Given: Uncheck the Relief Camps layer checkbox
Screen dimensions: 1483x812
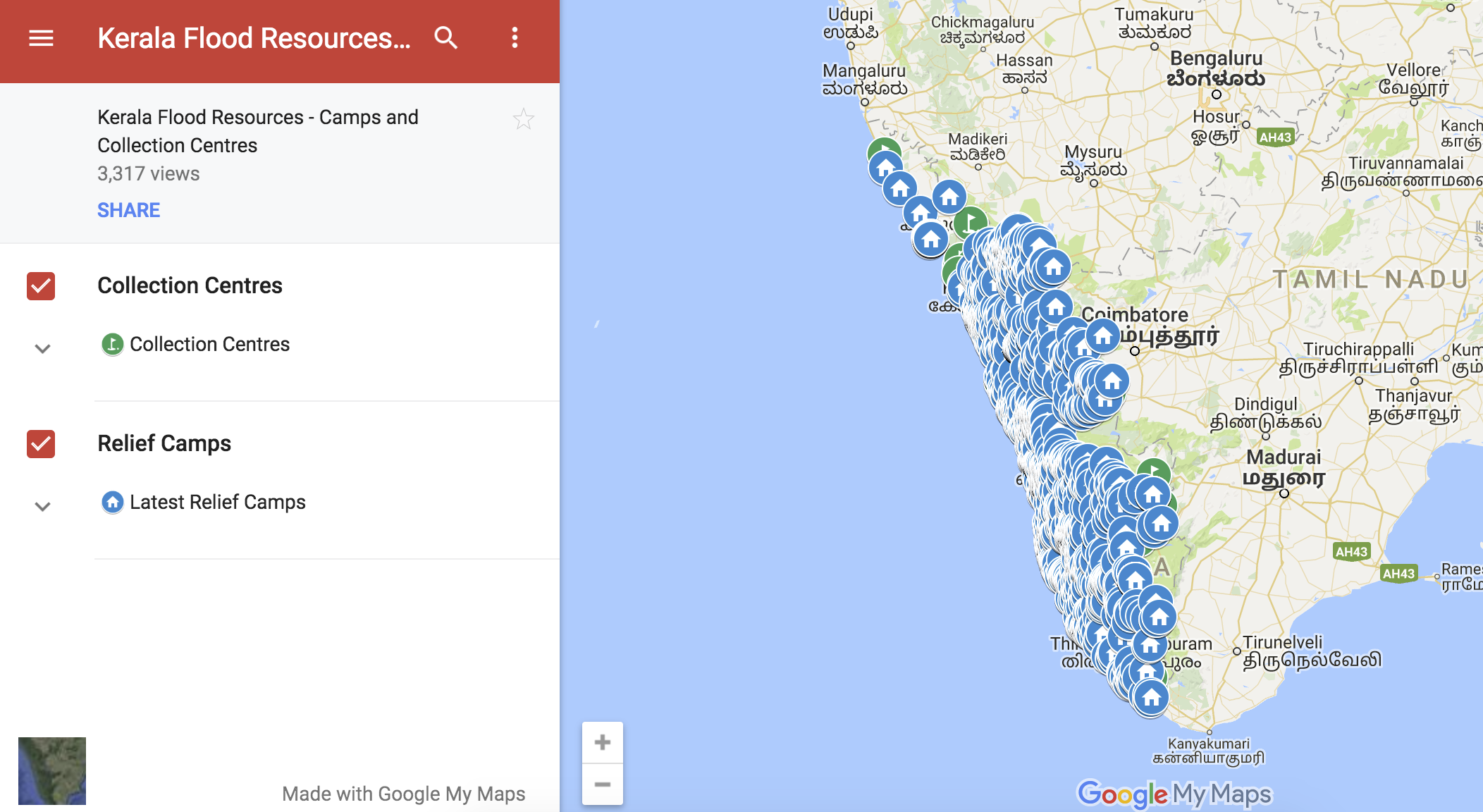Looking at the screenshot, I should 41,444.
